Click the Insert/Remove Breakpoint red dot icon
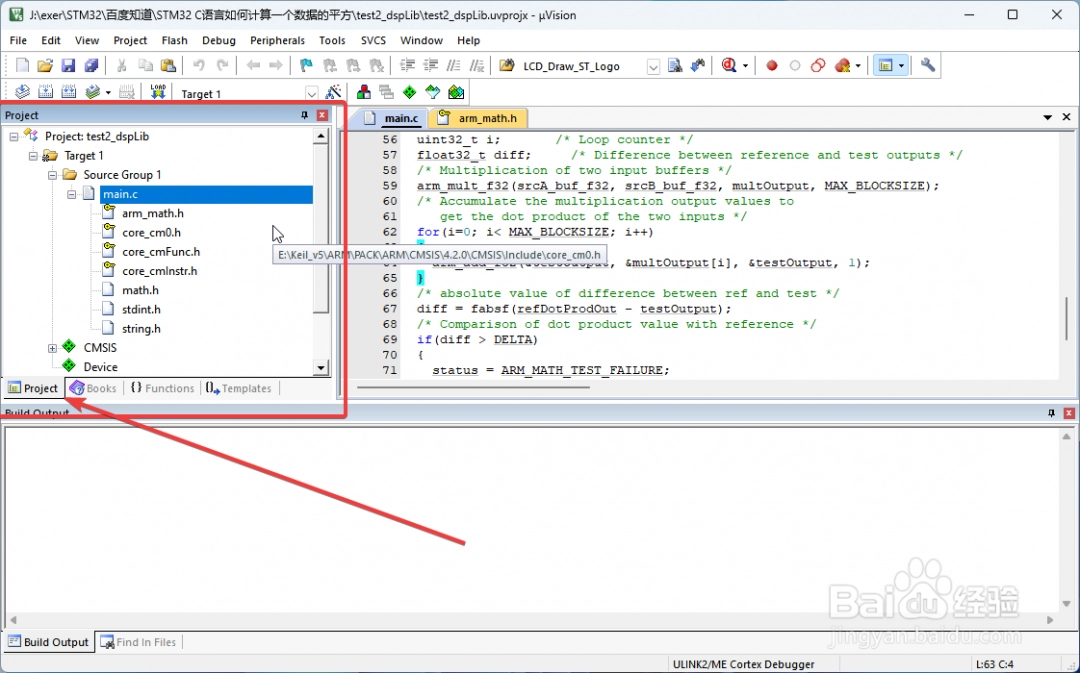The height and width of the screenshot is (673, 1080). (x=772, y=66)
